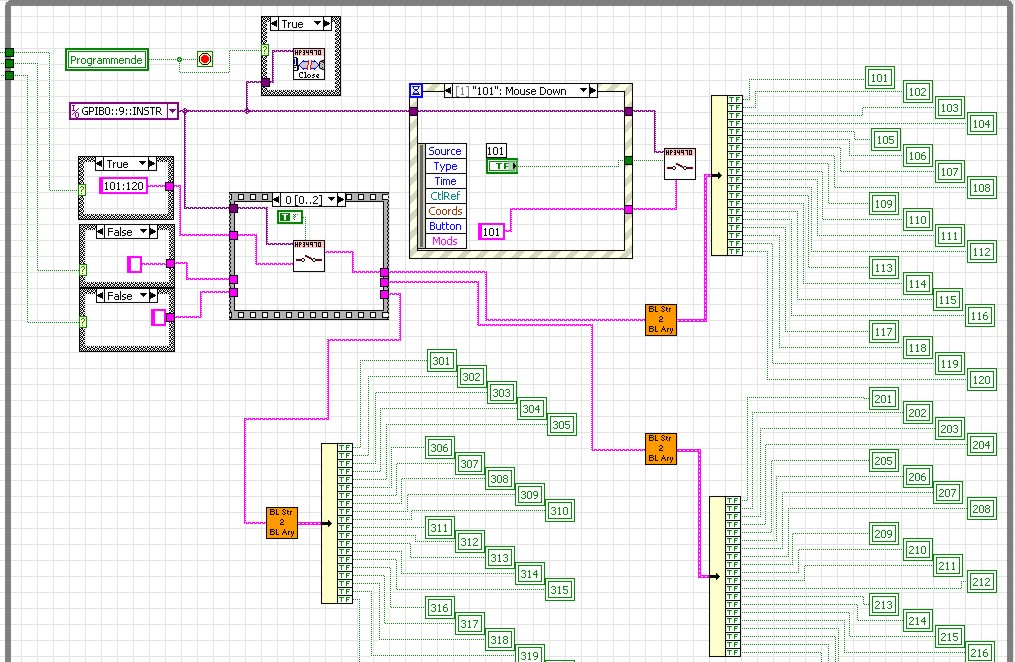
Task: Click boolean indicator terminal 301
Action: tap(441, 361)
